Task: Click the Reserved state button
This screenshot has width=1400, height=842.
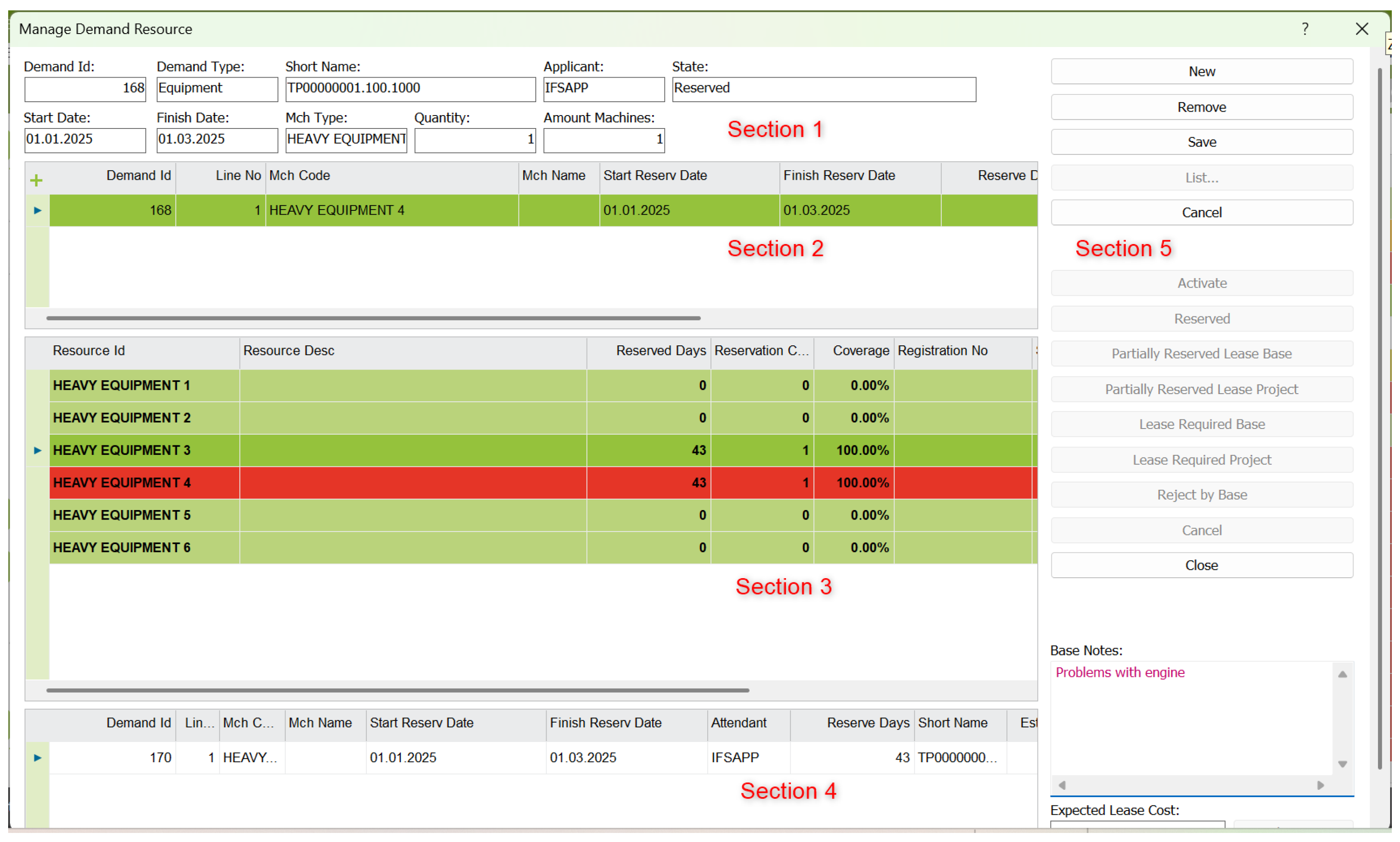Action: pos(1201,319)
